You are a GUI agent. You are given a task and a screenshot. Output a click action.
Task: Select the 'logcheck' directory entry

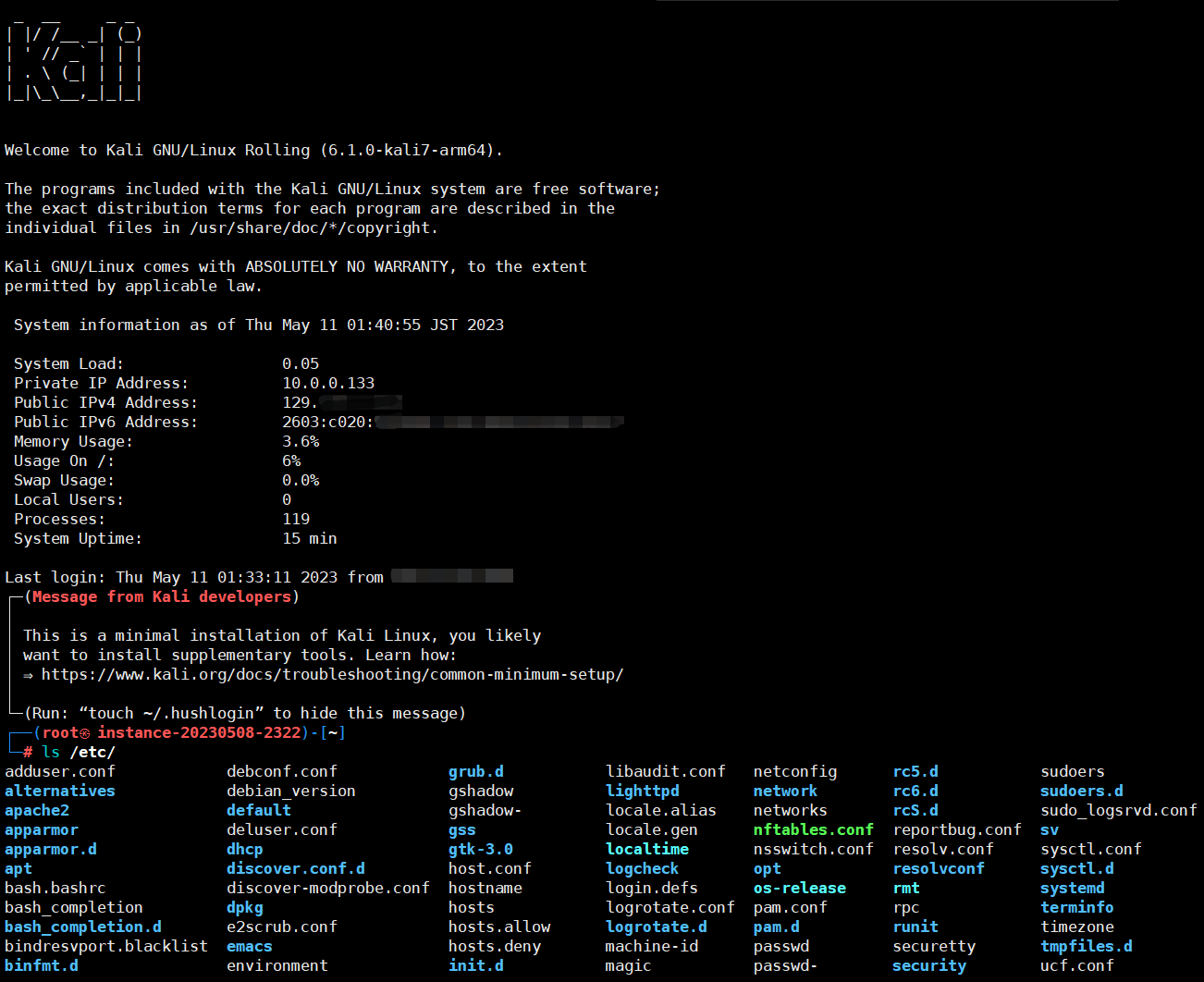click(643, 868)
